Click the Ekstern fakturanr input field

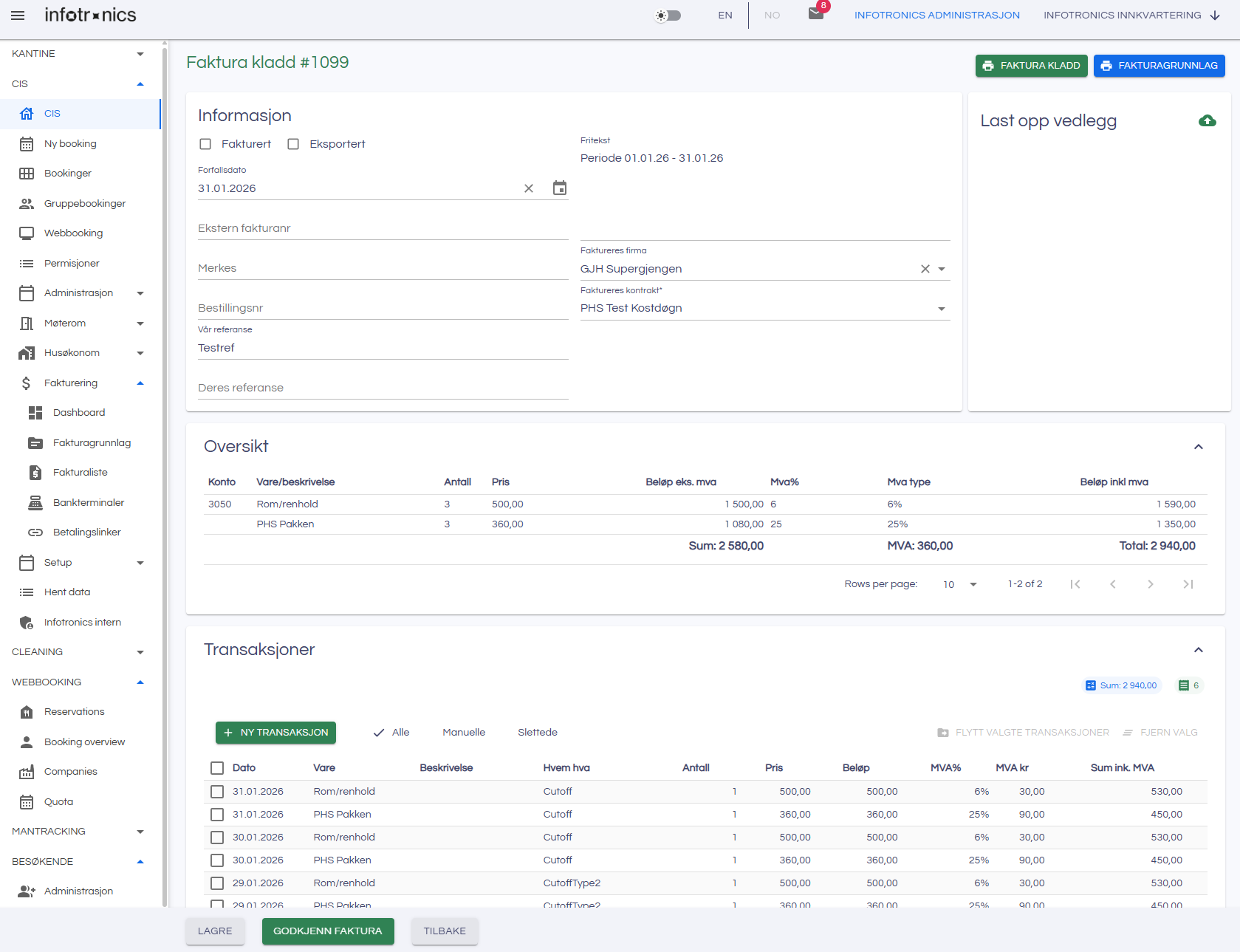pyautogui.click(x=383, y=228)
